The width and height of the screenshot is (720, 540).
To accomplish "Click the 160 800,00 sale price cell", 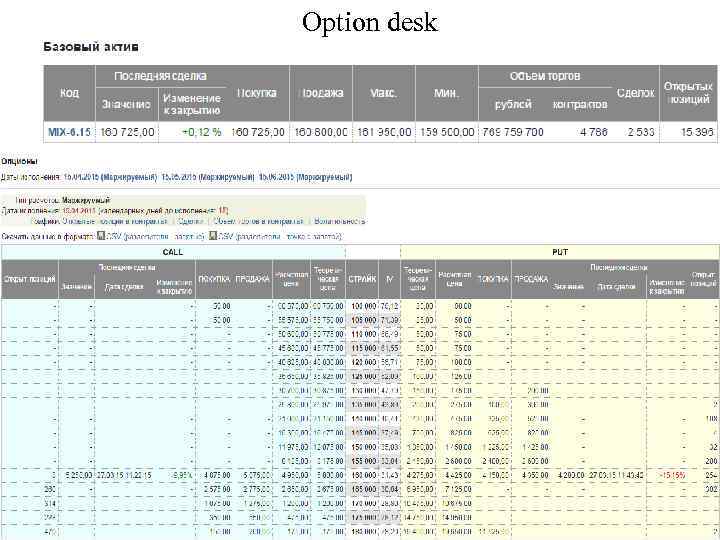I will [321, 132].
